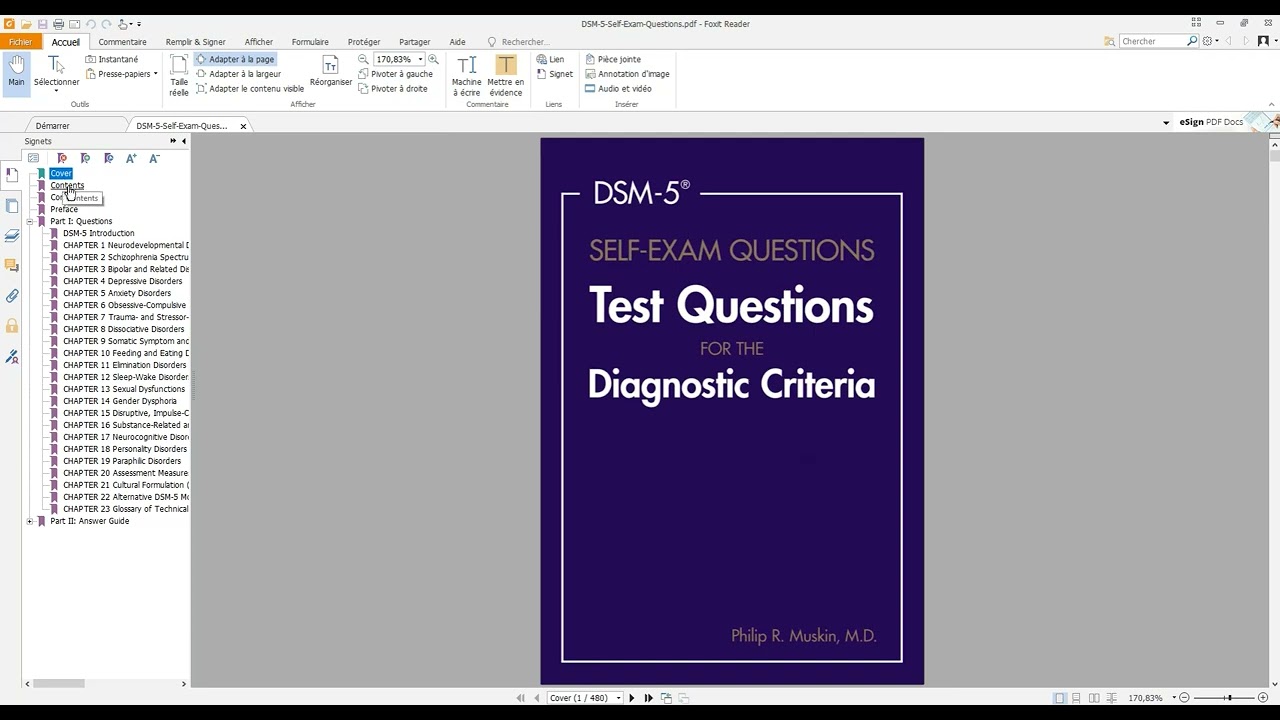Viewport: 1280px width, 720px height.
Task: Open the Afficher ribbon tab
Action: pyautogui.click(x=258, y=42)
